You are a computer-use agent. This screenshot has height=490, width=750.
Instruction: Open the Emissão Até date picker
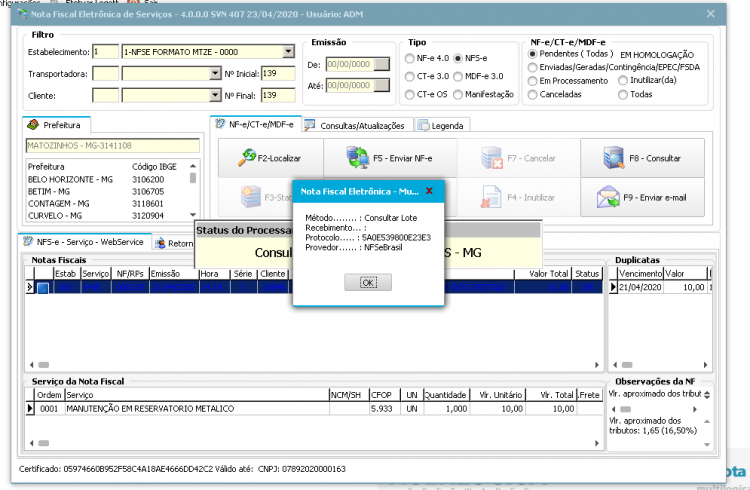(382, 85)
